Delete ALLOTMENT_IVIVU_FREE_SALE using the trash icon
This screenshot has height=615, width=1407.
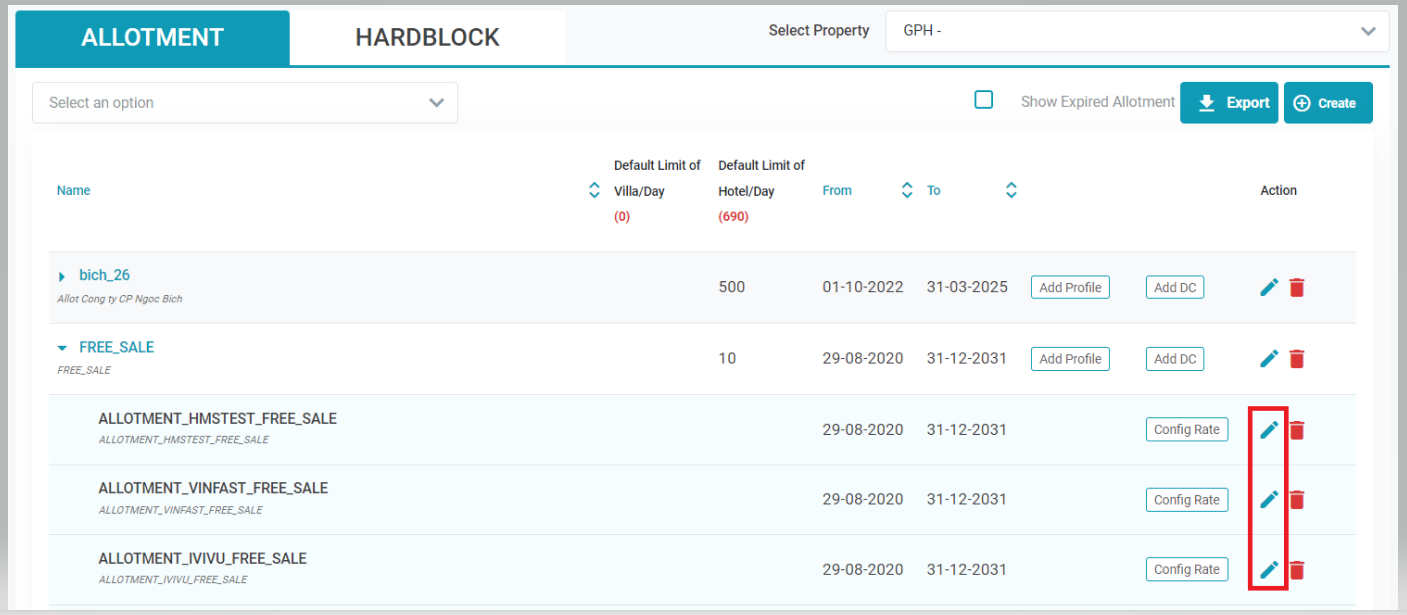pyautogui.click(x=1297, y=570)
